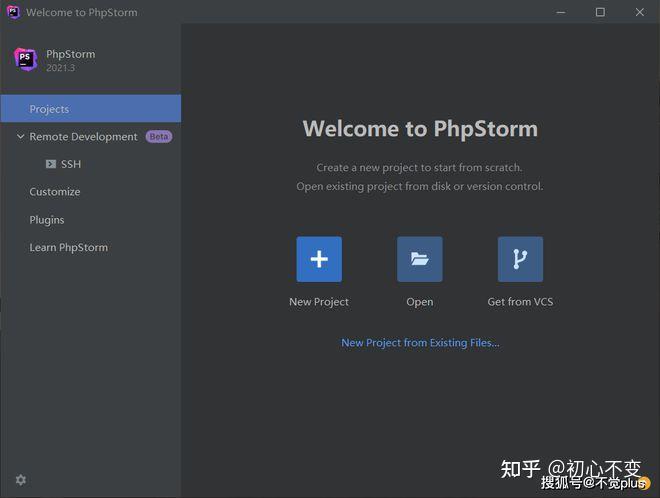Click the New Project text label
The width and height of the screenshot is (660, 498).
click(319, 302)
